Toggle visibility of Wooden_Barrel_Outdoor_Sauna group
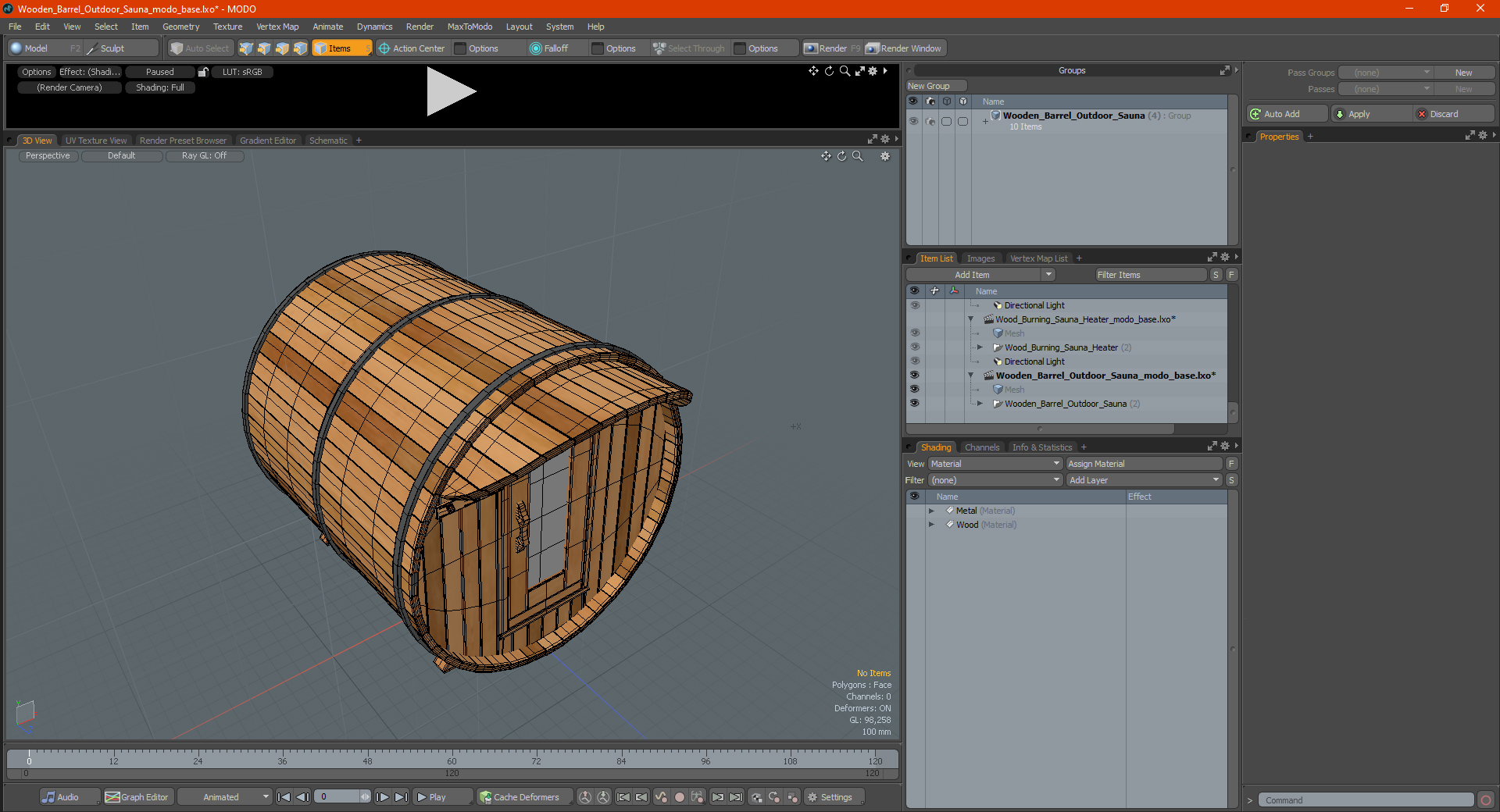 (x=913, y=121)
